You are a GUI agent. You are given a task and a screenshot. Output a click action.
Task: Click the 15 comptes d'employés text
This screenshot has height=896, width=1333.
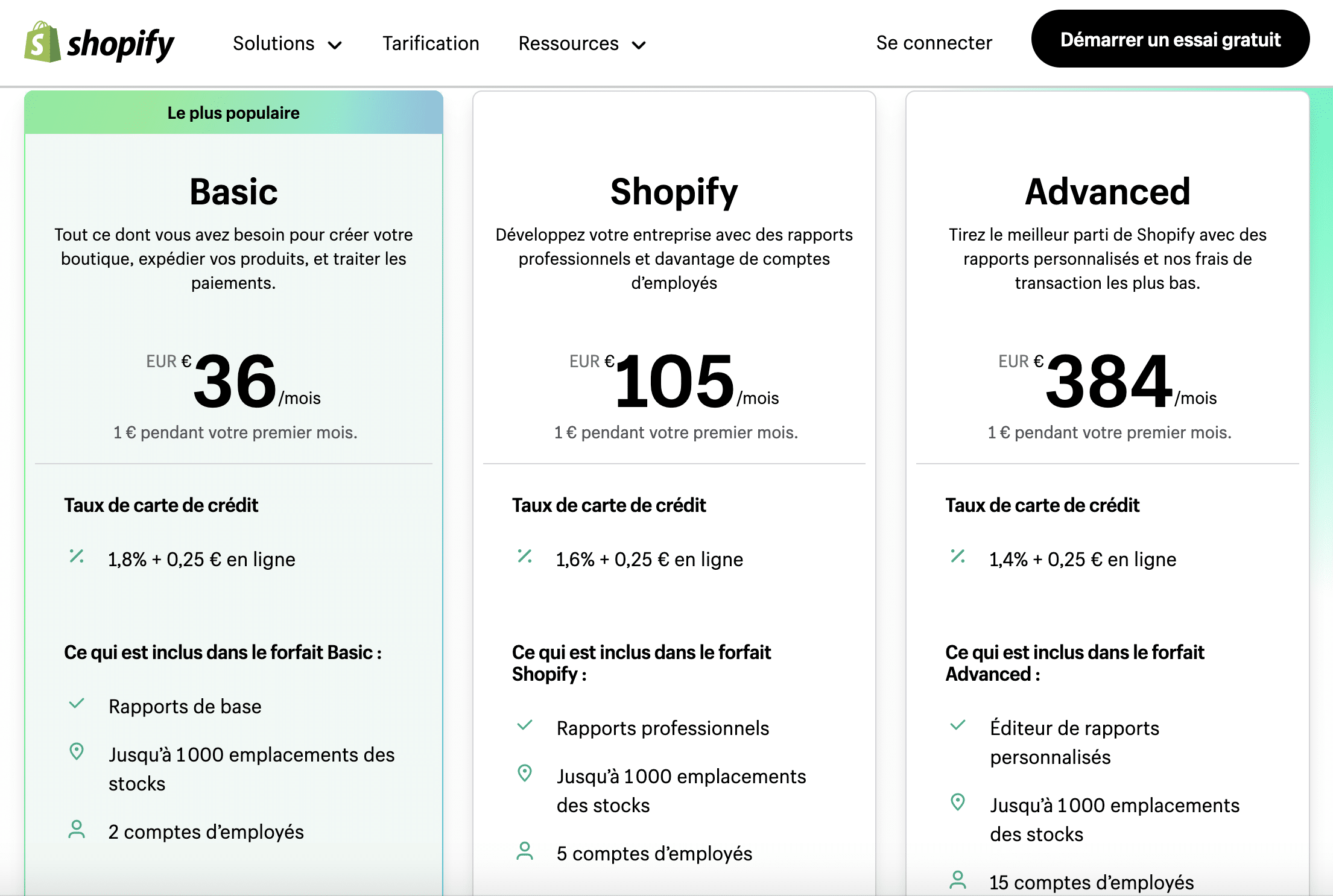pos(1092,883)
